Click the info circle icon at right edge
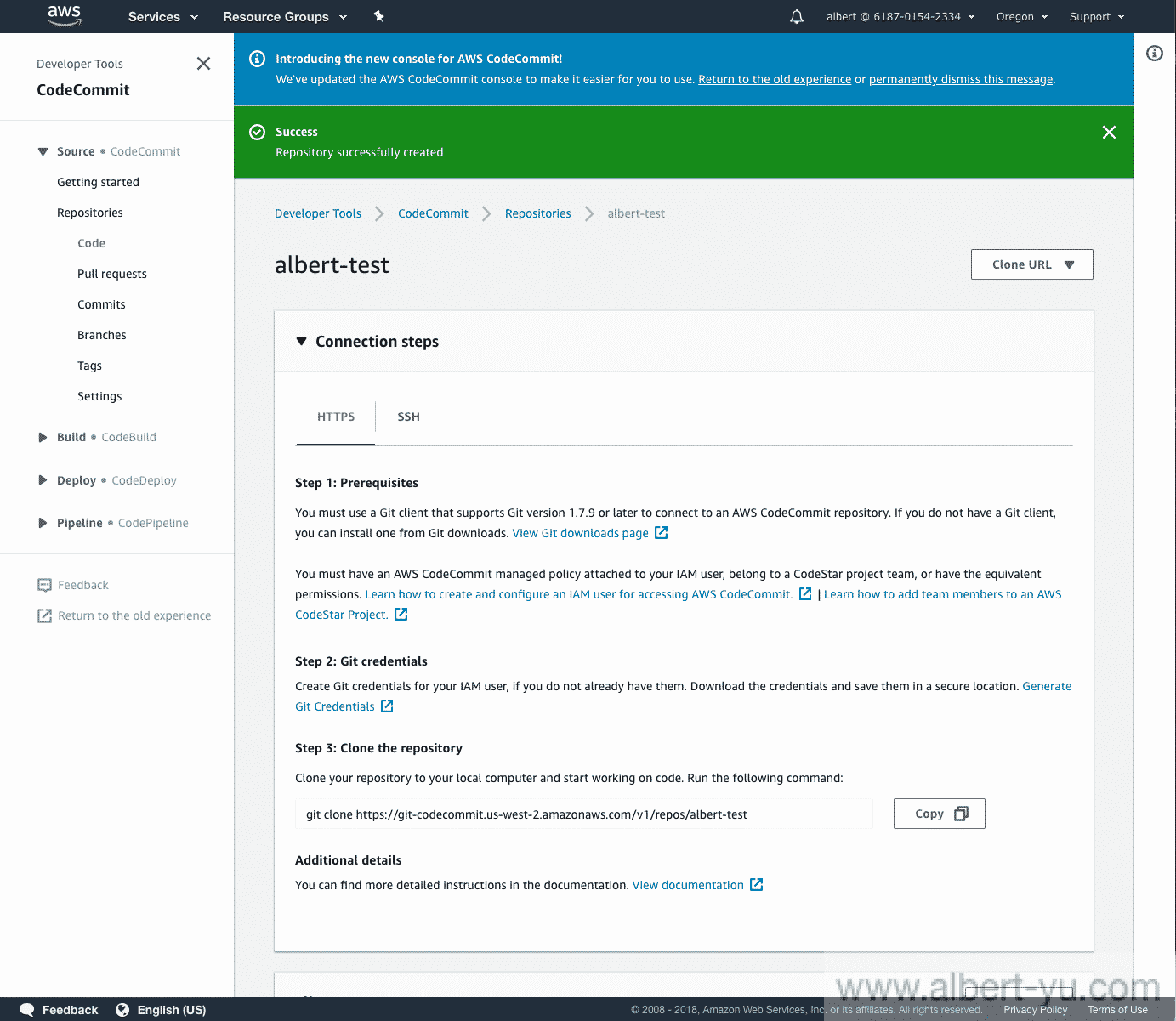This screenshot has width=1176, height=1021. pyautogui.click(x=1155, y=54)
